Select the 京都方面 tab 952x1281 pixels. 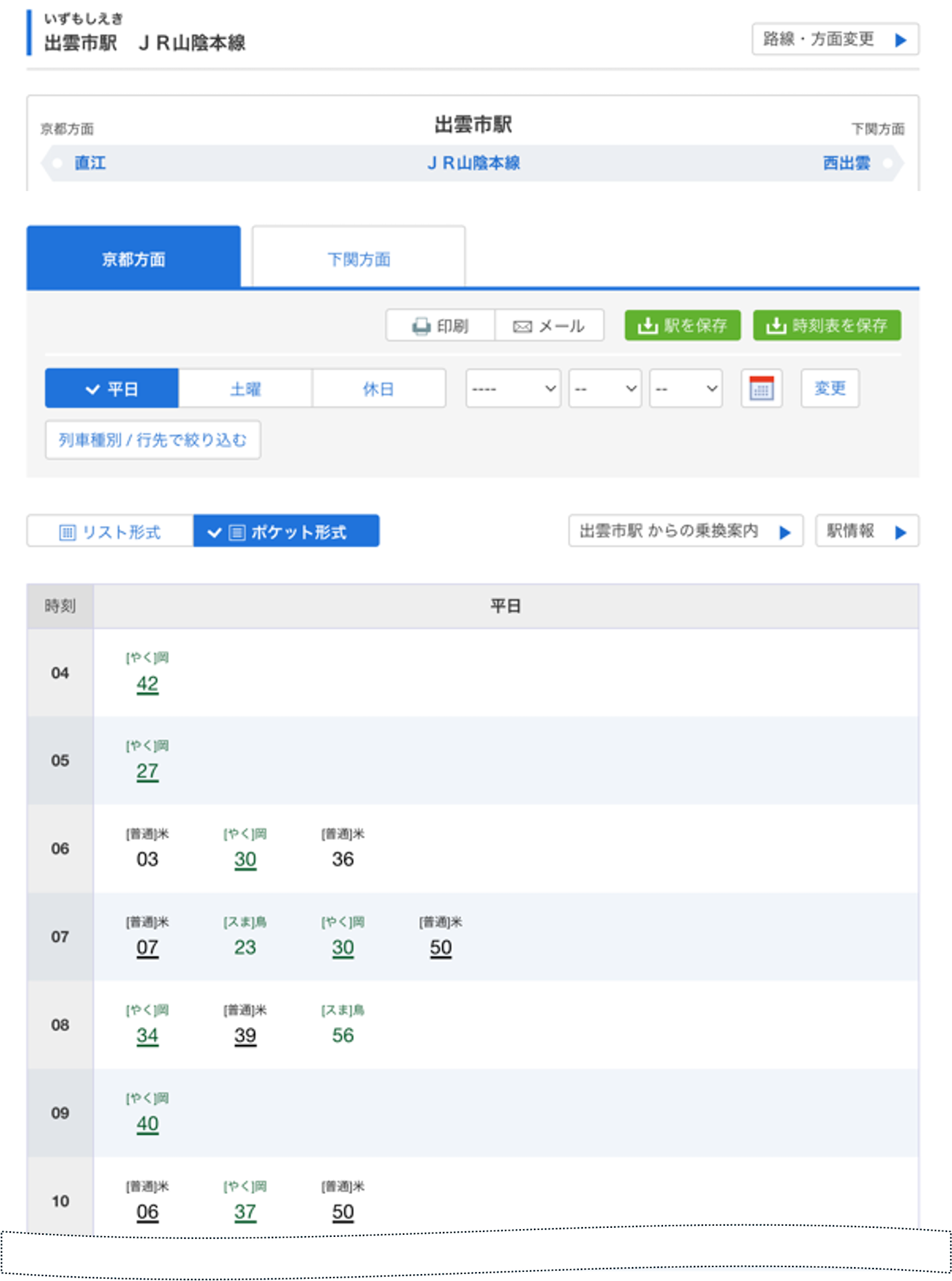pyautogui.click(x=134, y=258)
